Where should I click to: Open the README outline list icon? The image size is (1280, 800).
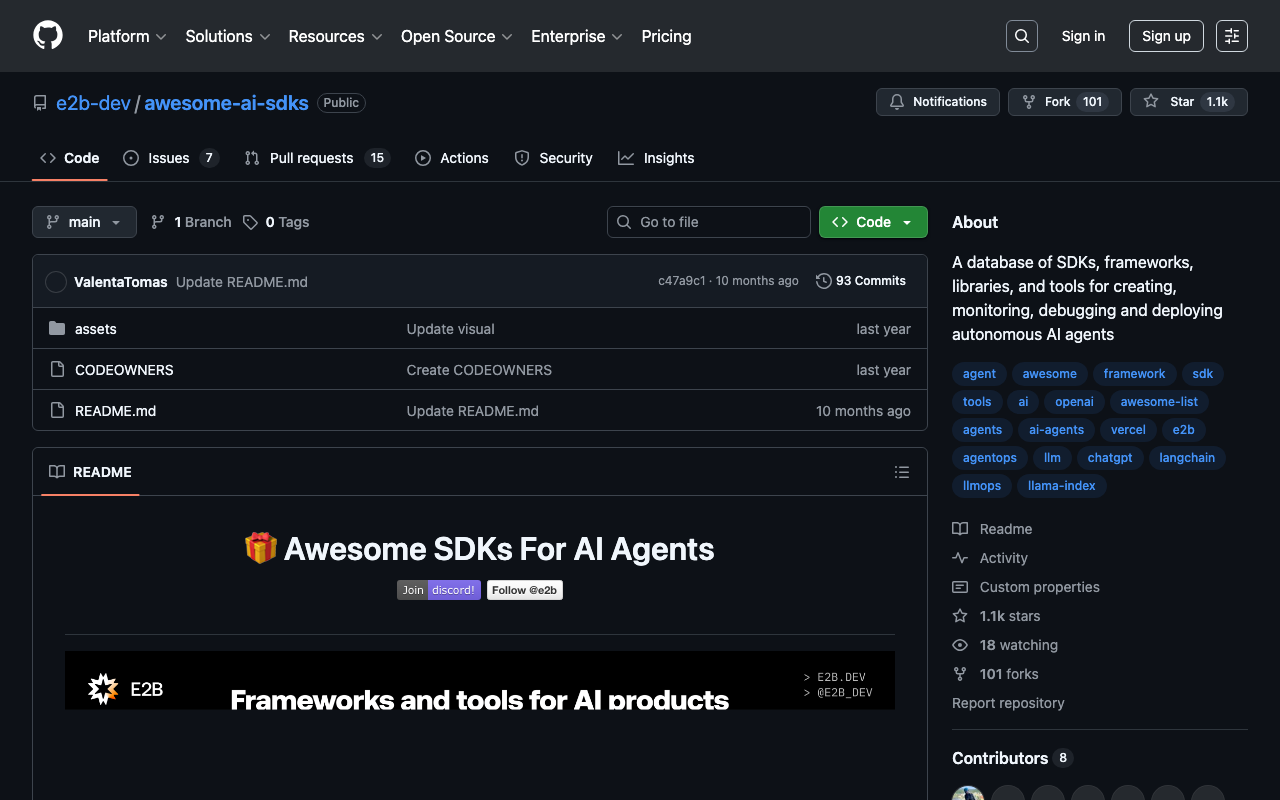click(x=901, y=472)
